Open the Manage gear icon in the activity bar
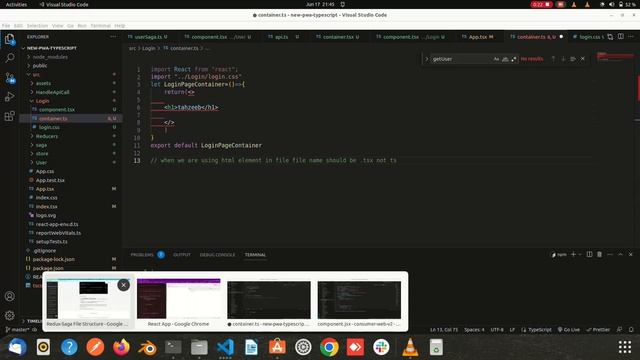This screenshot has height=360, width=640. (x=9, y=316)
